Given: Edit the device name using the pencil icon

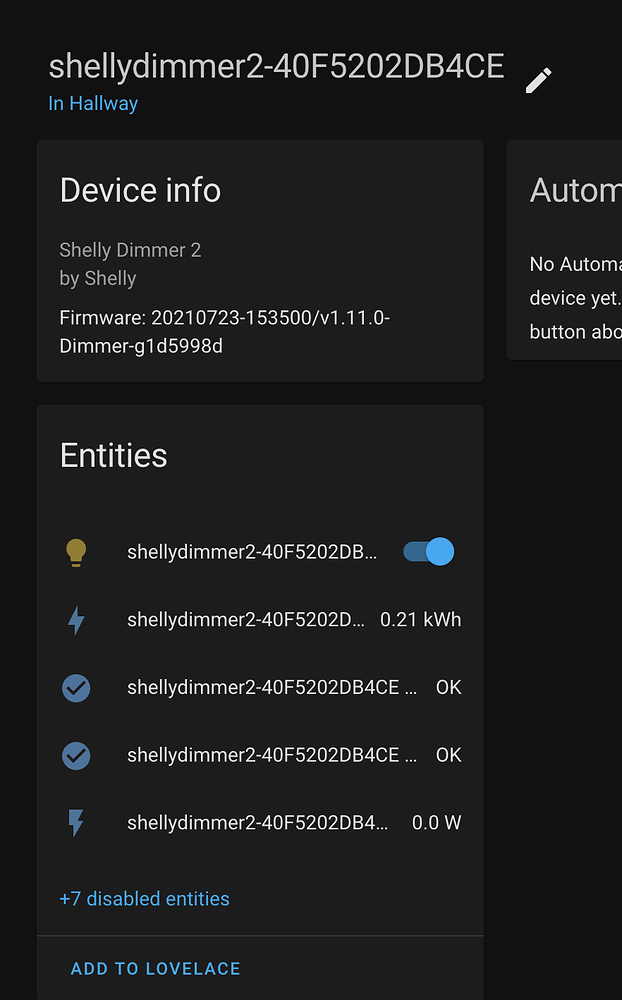Looking at the screenshot, I should [x=538, y=80].
